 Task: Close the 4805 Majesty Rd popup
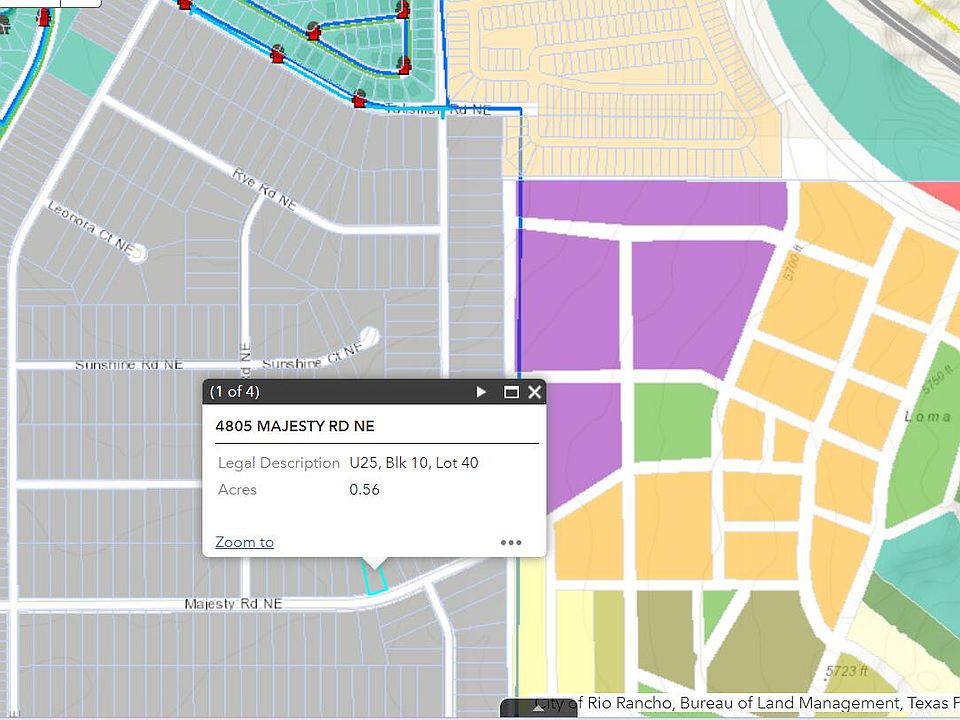(x=535, y=392)
